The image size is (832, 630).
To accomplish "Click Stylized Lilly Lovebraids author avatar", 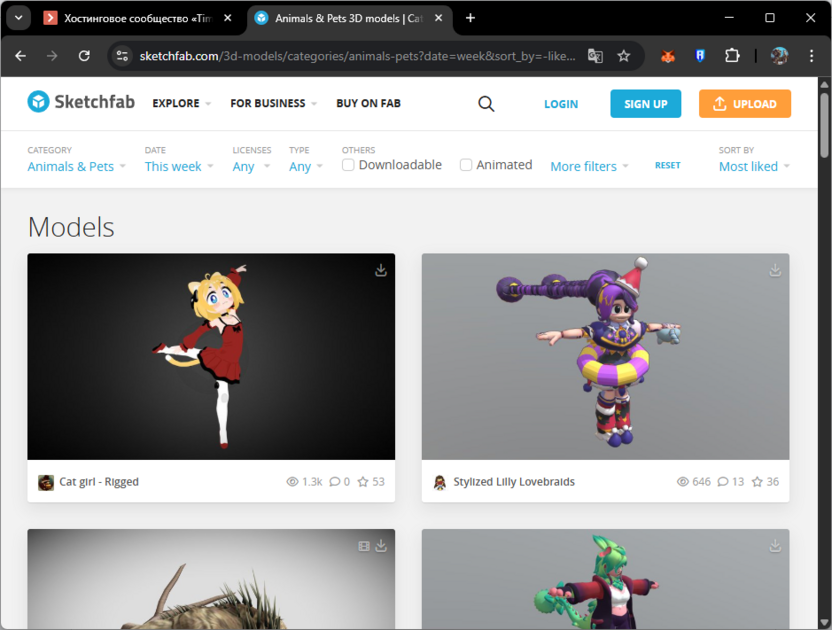I will 440,482.
